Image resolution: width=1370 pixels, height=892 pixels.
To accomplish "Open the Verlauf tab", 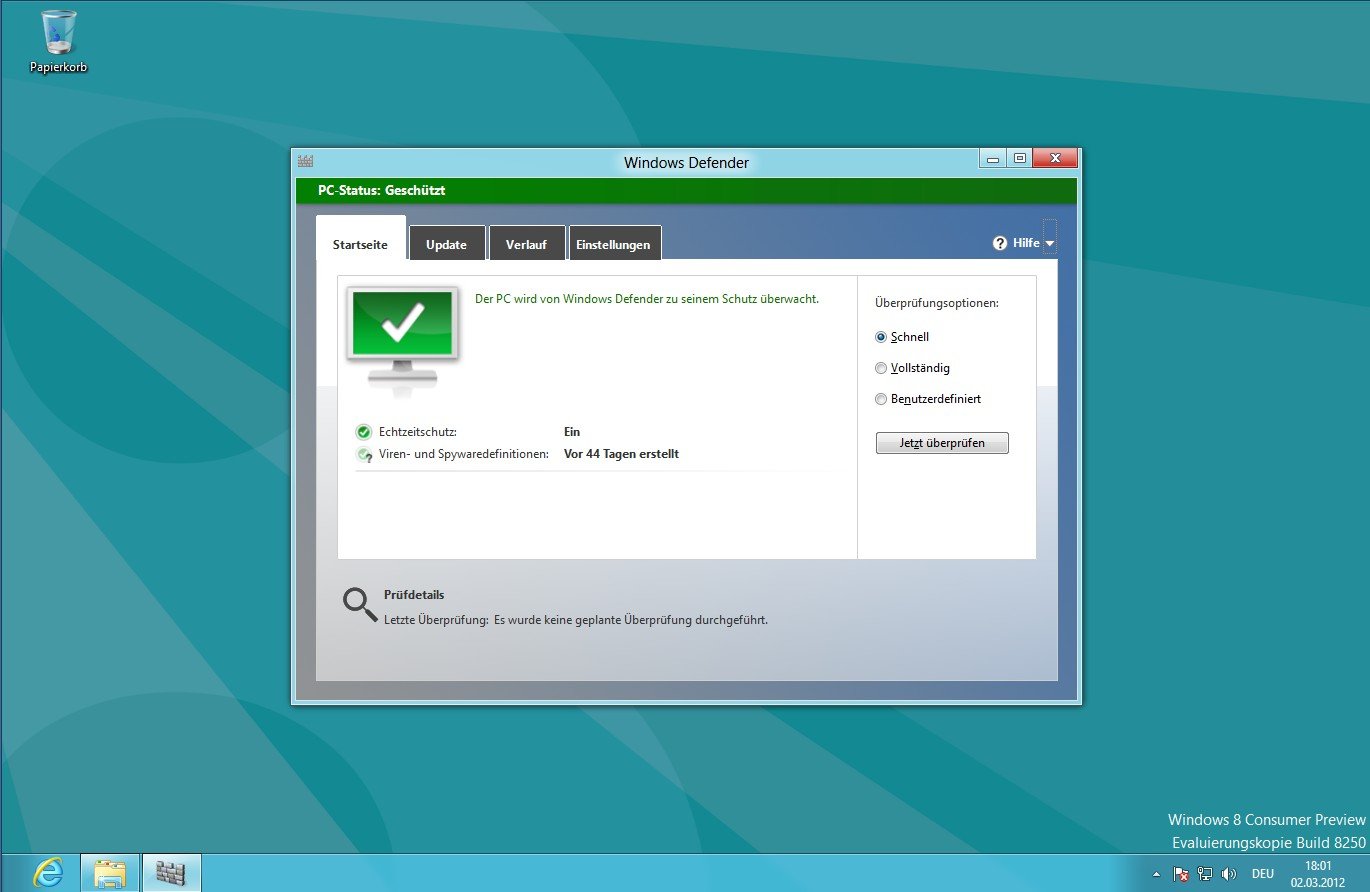I will click(526, 243).
